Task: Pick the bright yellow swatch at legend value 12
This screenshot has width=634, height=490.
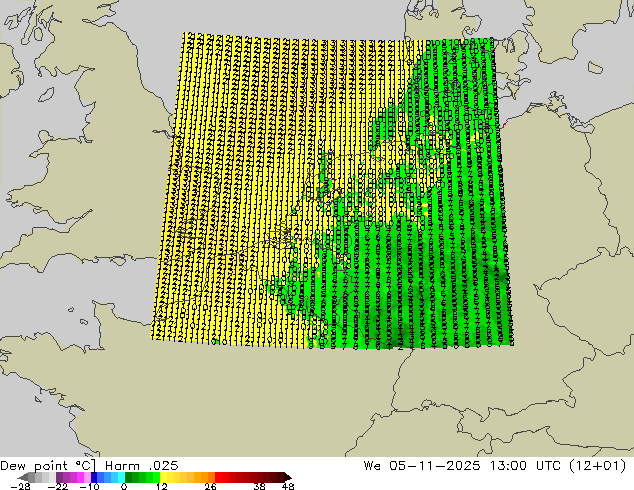Action: [x=163, y=477]
